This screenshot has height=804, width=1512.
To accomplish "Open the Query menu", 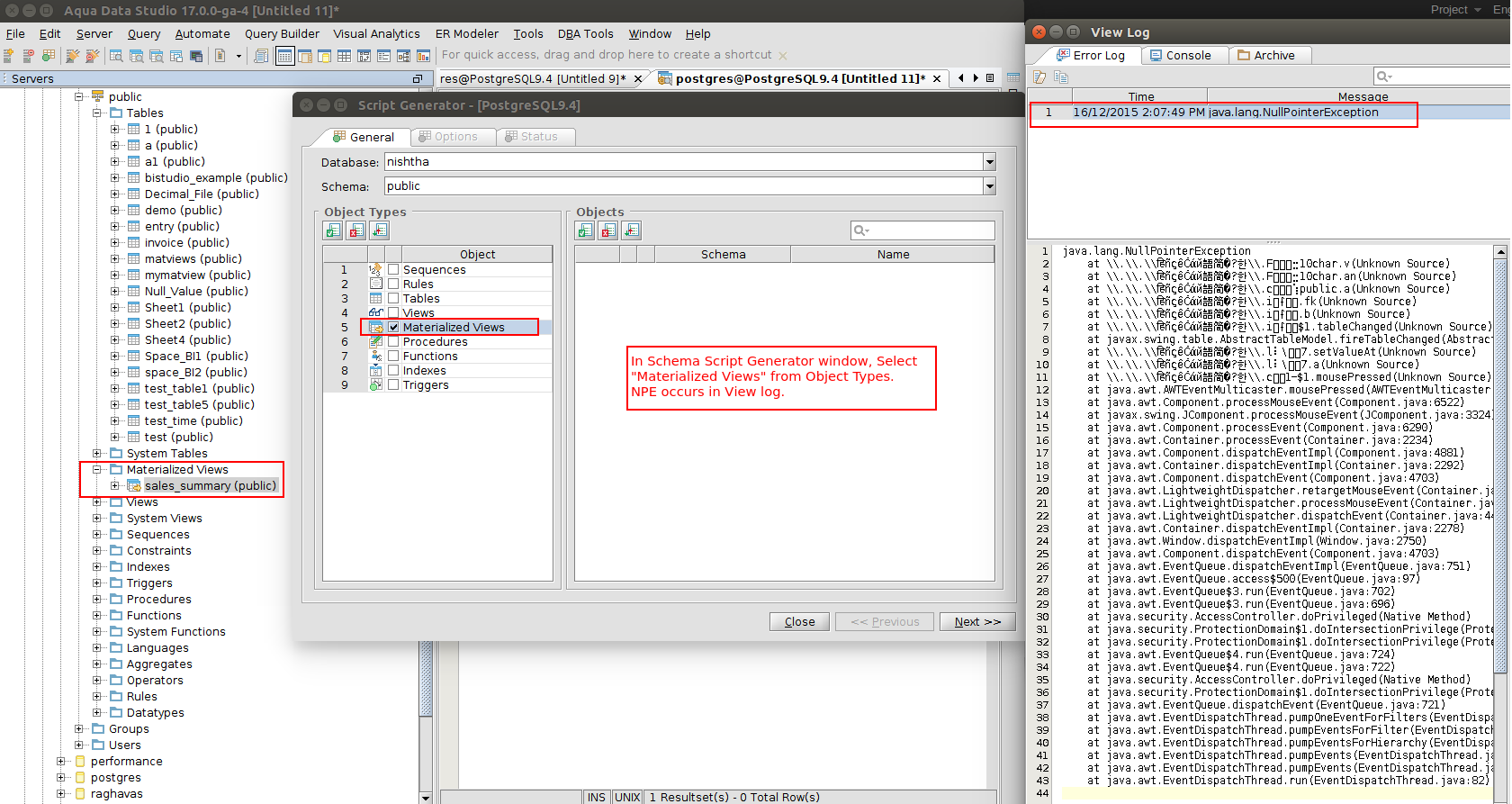I will point(144,34).
